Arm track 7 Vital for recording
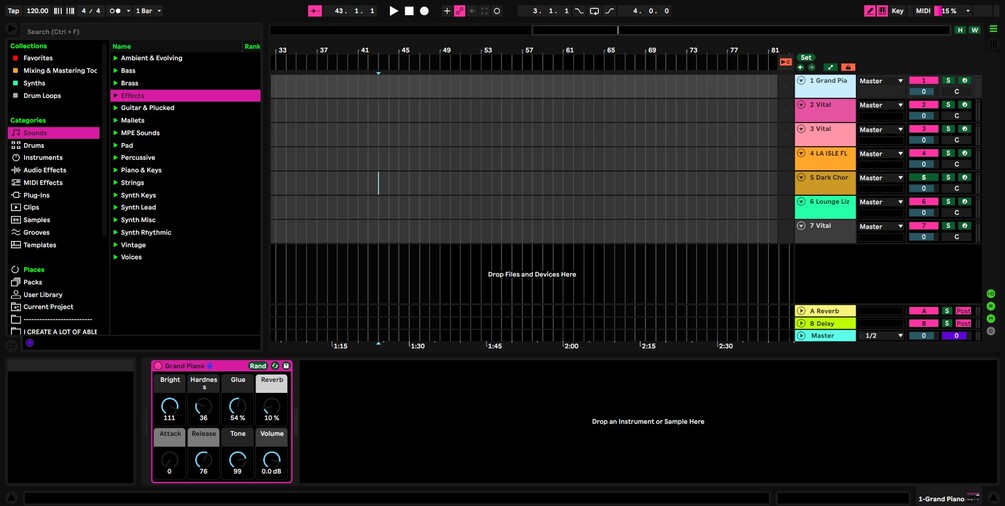Viewport: 1005px width, 506px height. coord(964,226)
